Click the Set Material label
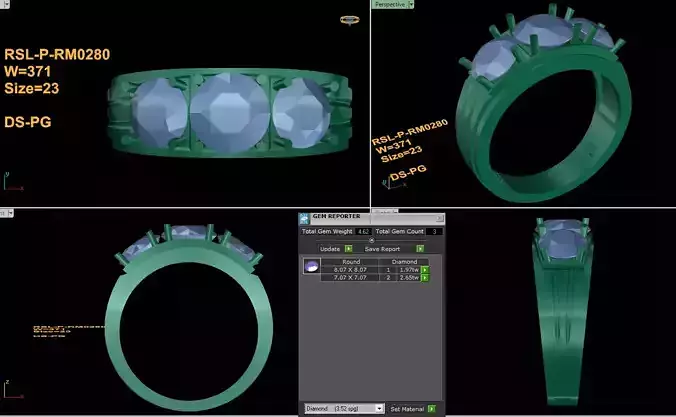Screen dimensions: 676x417 tap(407, 409)
